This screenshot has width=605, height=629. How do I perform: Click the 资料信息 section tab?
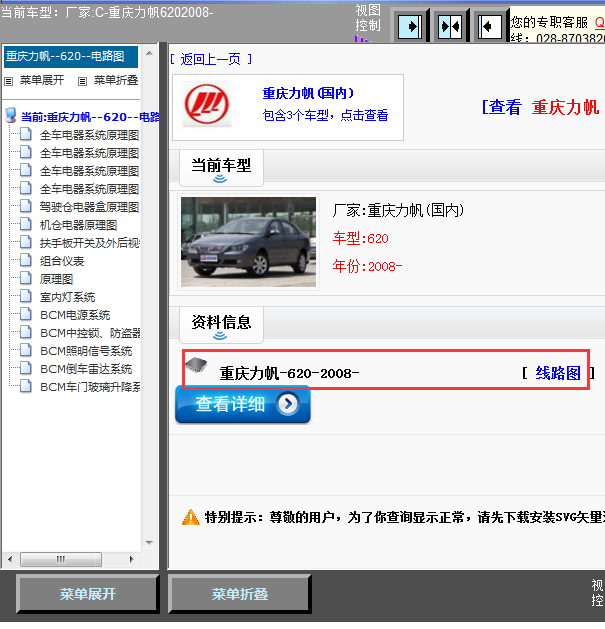[x=221, y=324]
